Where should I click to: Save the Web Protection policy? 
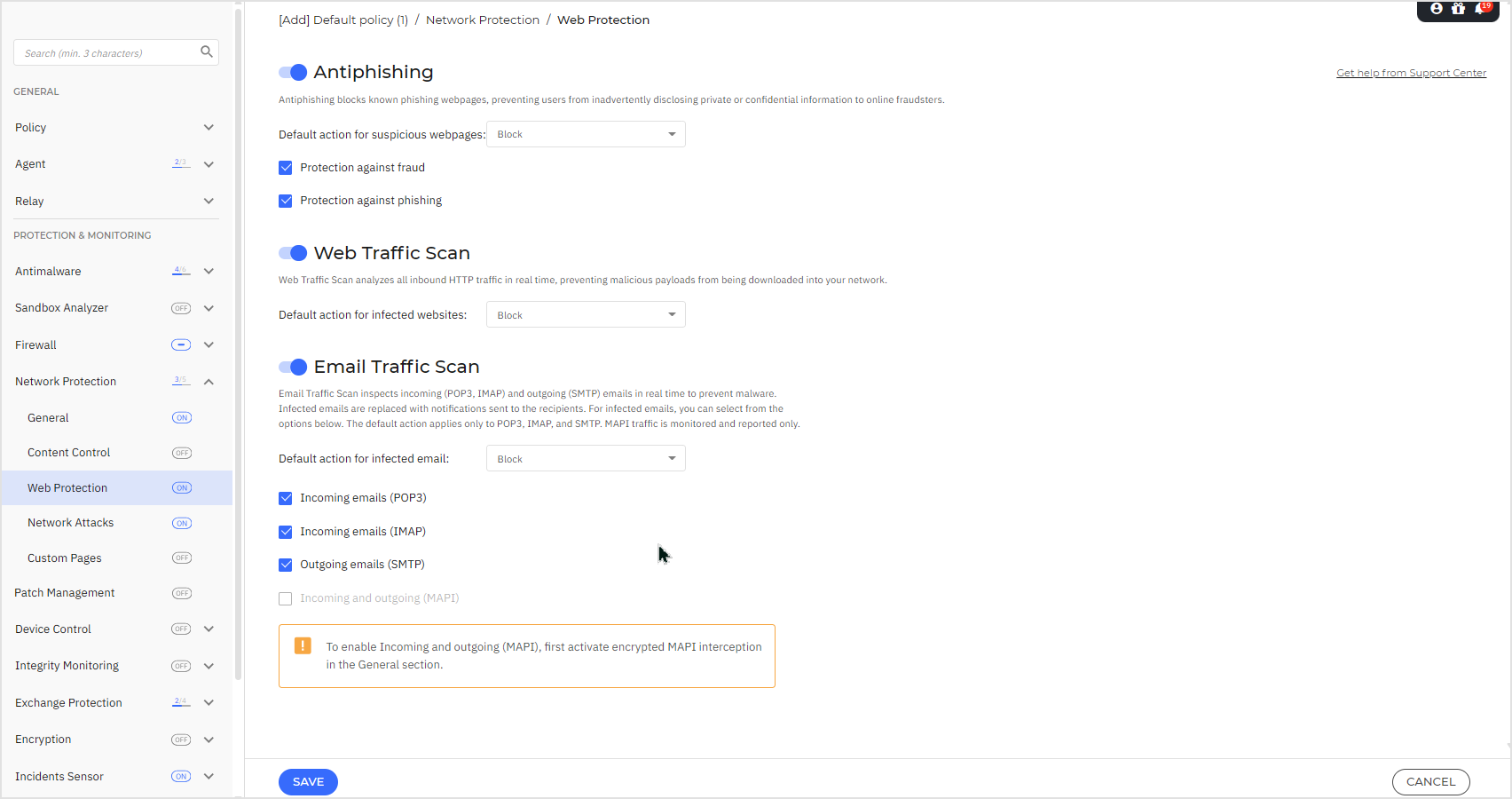click(x=308, y=782)
